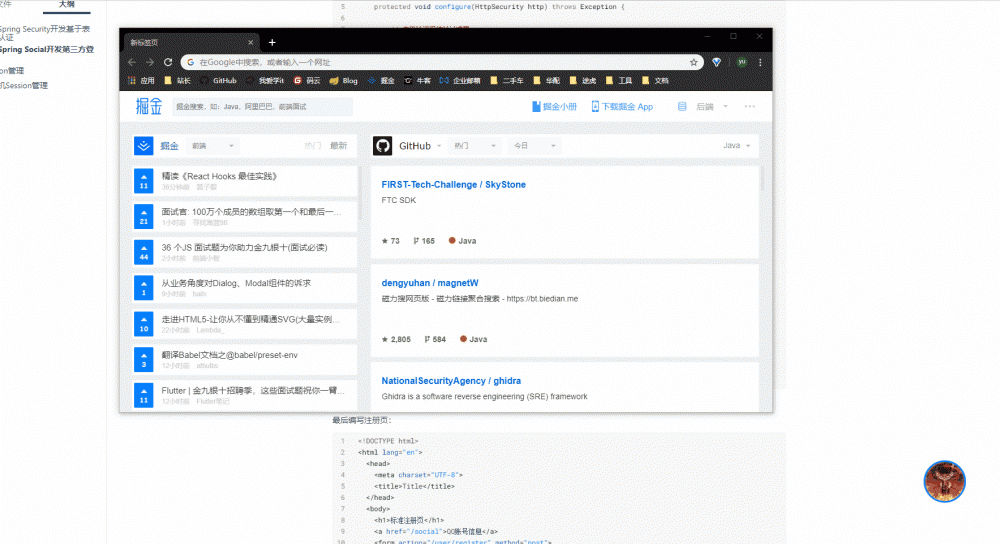
Task: Jump to the Session管理 outline entry
Action: [x=24, y=85]
